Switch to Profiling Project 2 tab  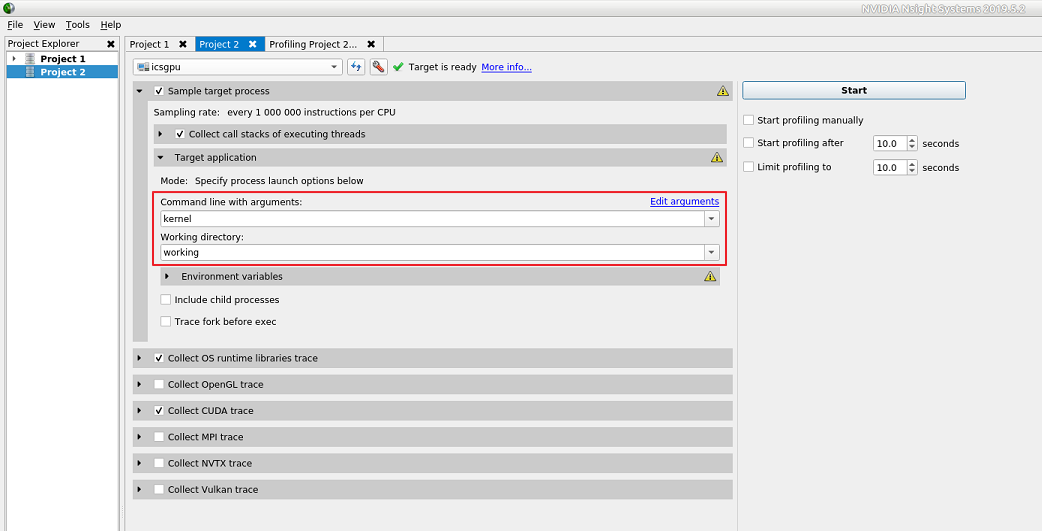[x=313, y=45]
